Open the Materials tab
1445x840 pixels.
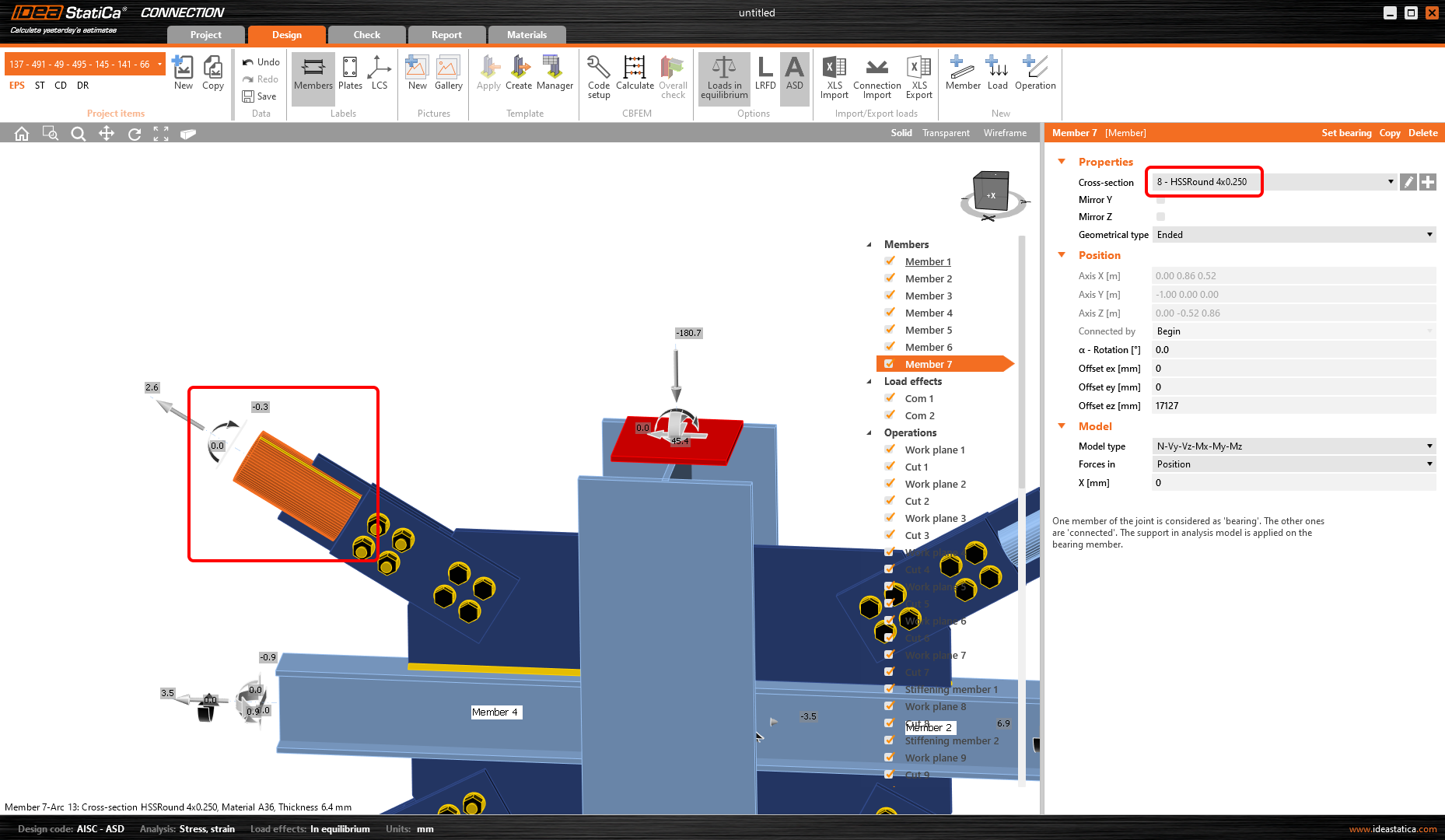pyautogui.click(x=527, y=35)
